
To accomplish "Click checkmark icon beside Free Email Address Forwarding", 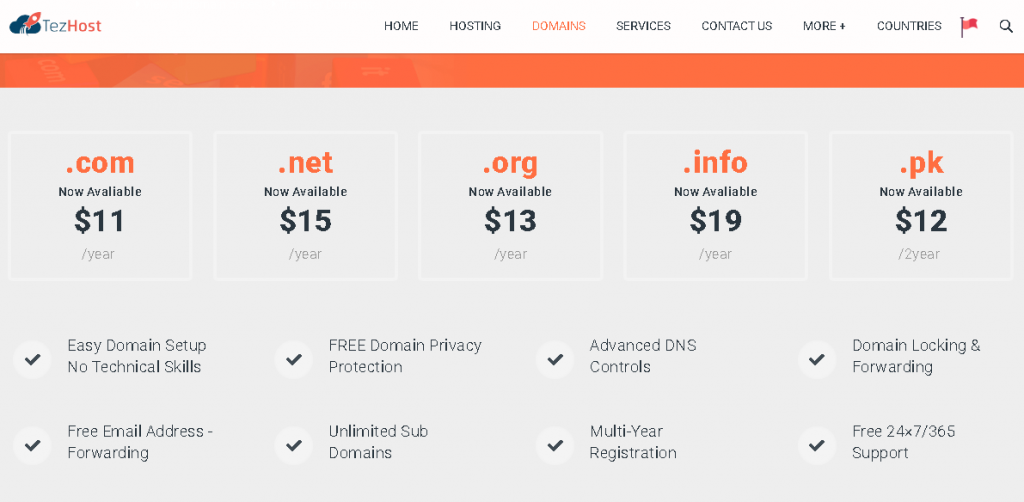I will click(x=33, y=444).
